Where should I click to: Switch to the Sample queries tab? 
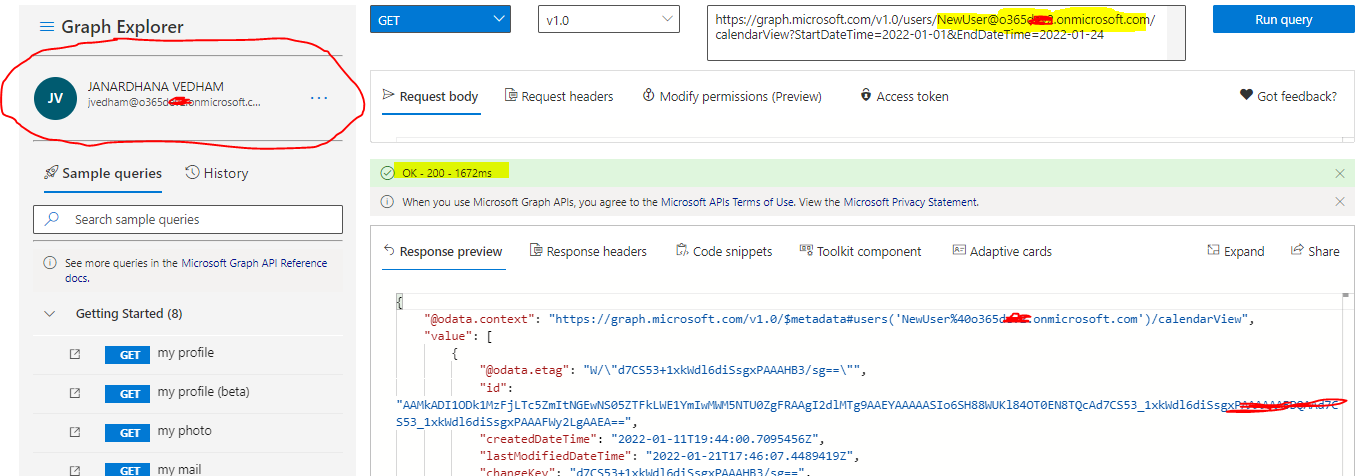tap(103, 173)
